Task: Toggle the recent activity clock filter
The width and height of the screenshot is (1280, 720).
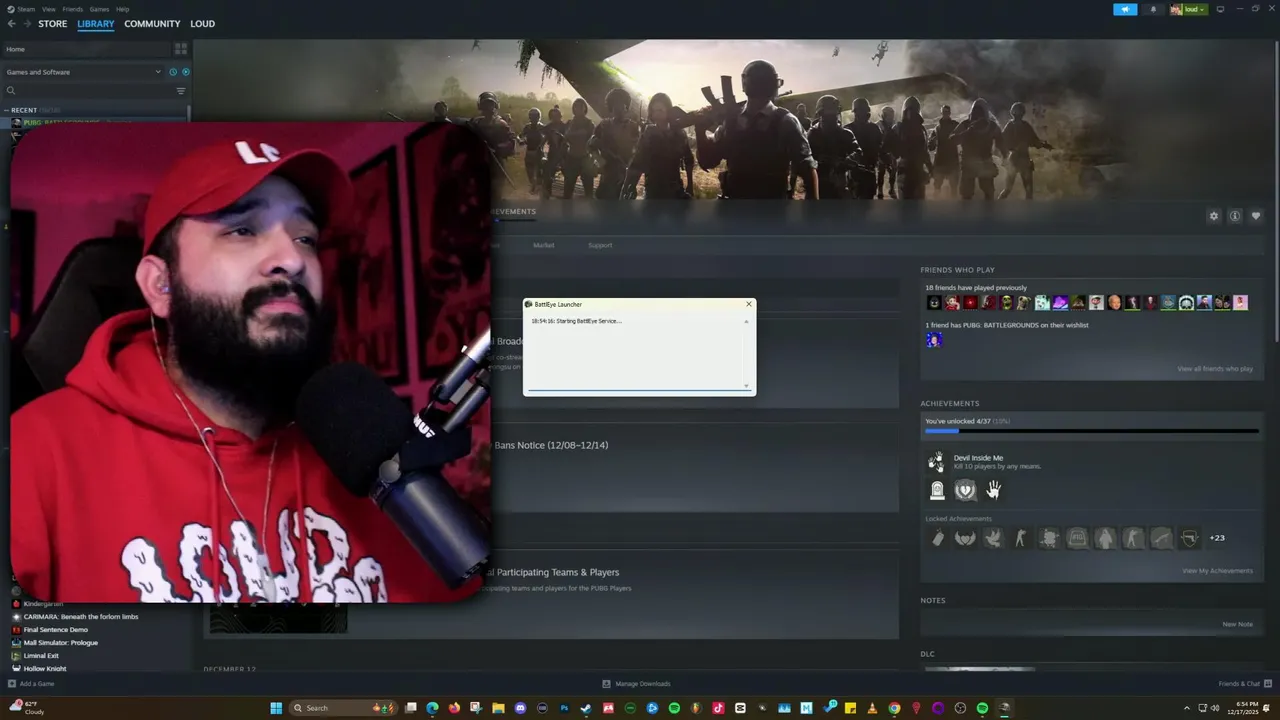Action: tap(173, 72)
